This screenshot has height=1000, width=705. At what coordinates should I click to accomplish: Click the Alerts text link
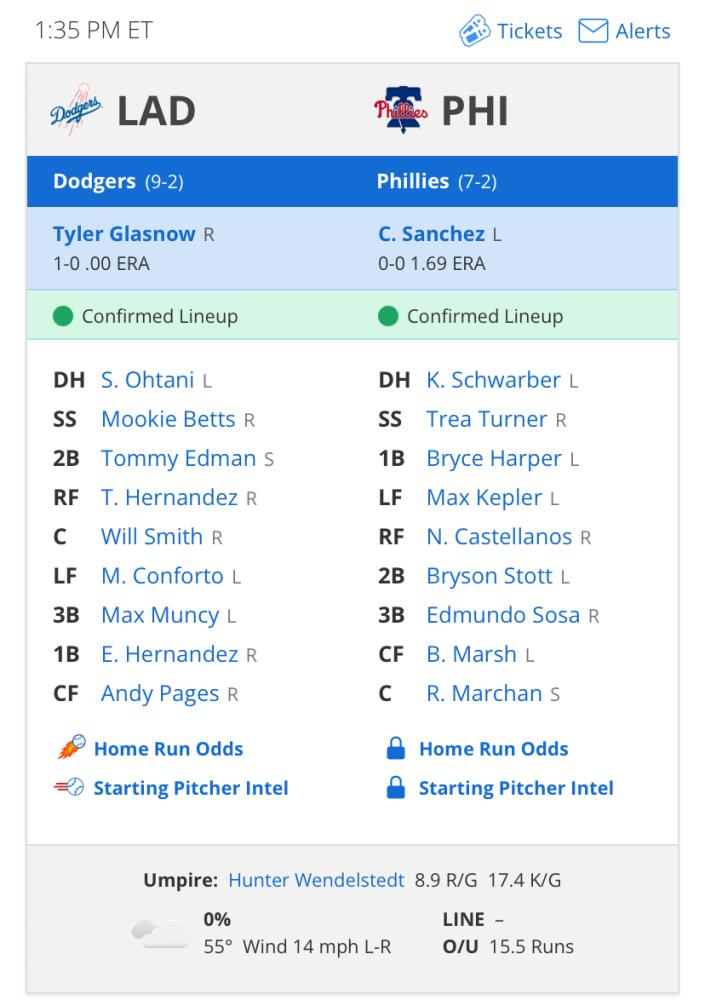642,31
